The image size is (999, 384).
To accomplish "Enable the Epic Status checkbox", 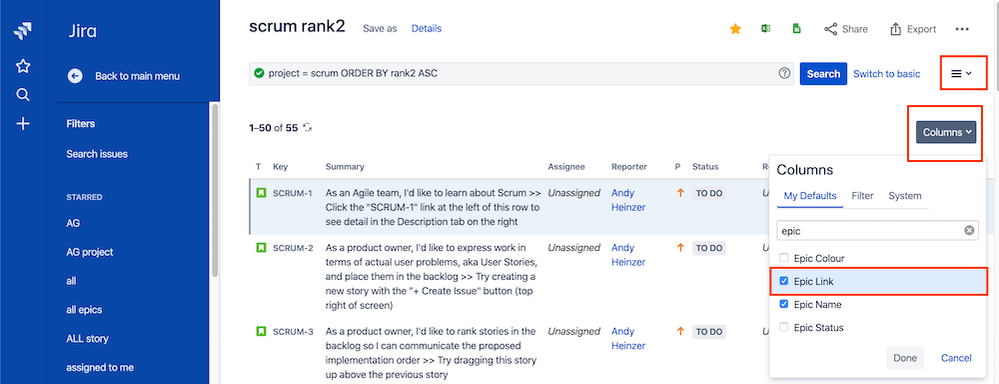I will (784, 327).
